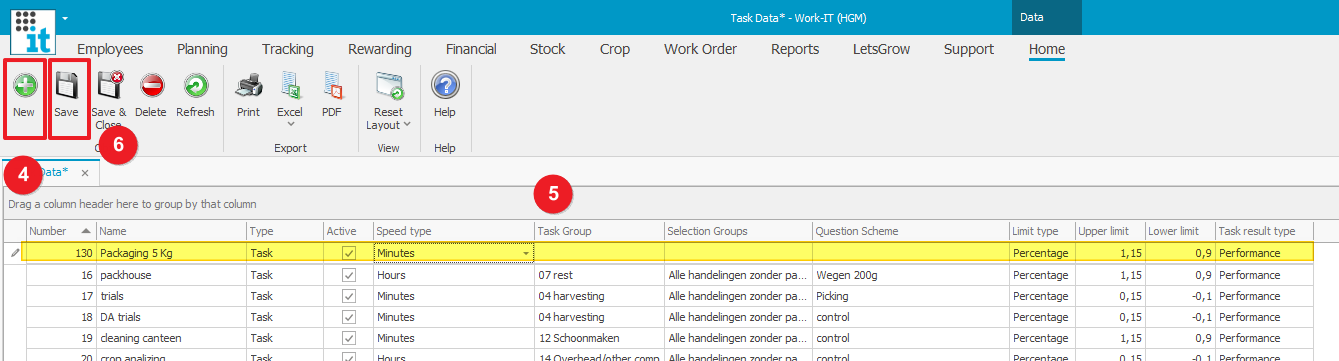Viewport: 1339px width, 361px height.
Task: Click the Save & Close icon
Action: click(109, 86)
